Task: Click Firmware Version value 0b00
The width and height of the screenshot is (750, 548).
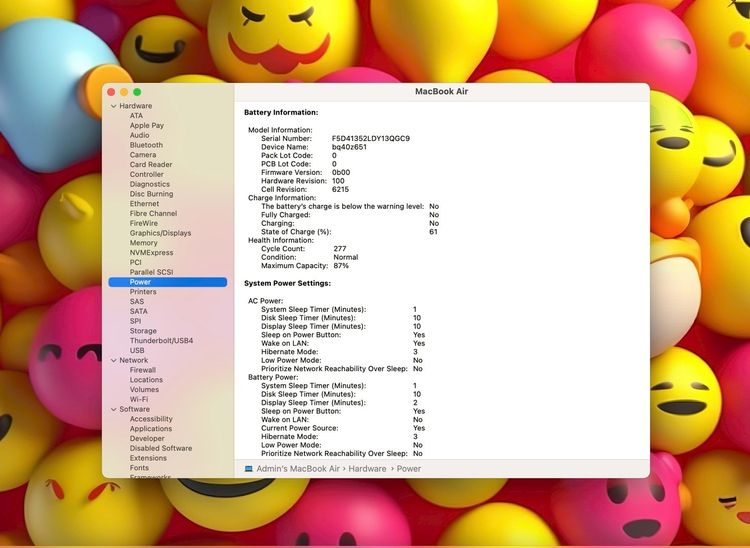Action: point(341,173)
